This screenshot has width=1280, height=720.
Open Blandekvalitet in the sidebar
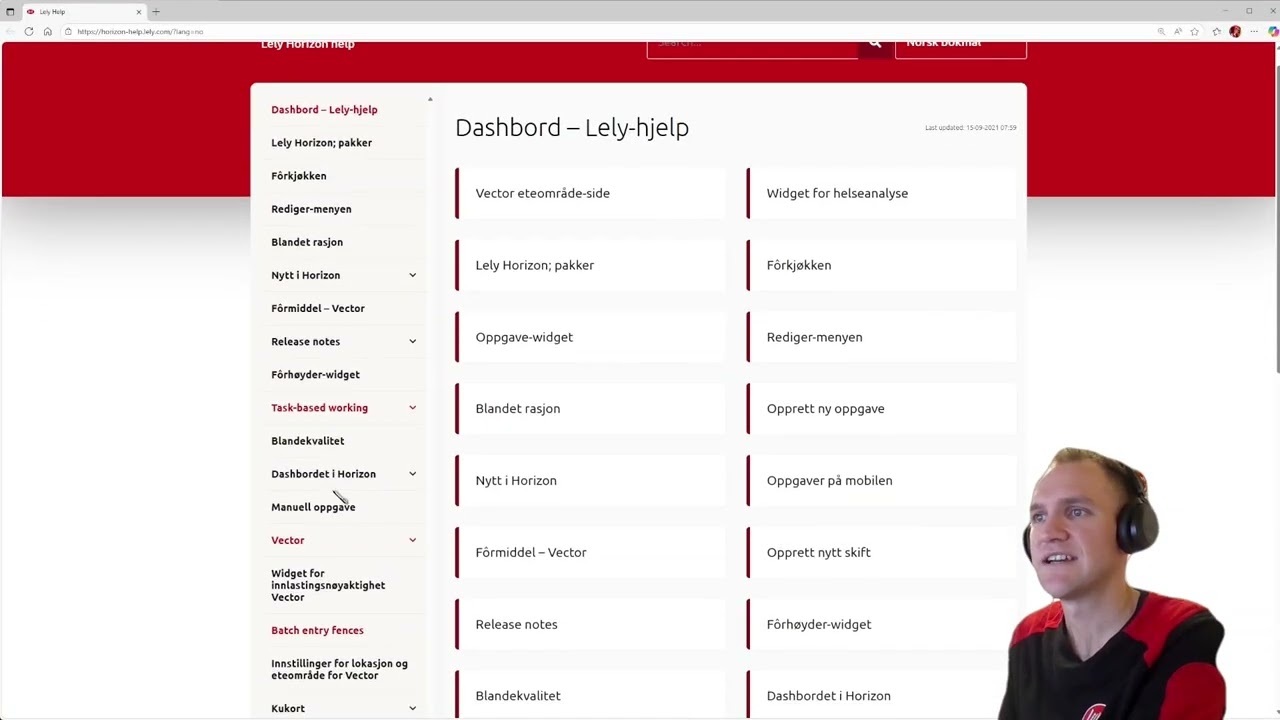click(x=307, y=441)
